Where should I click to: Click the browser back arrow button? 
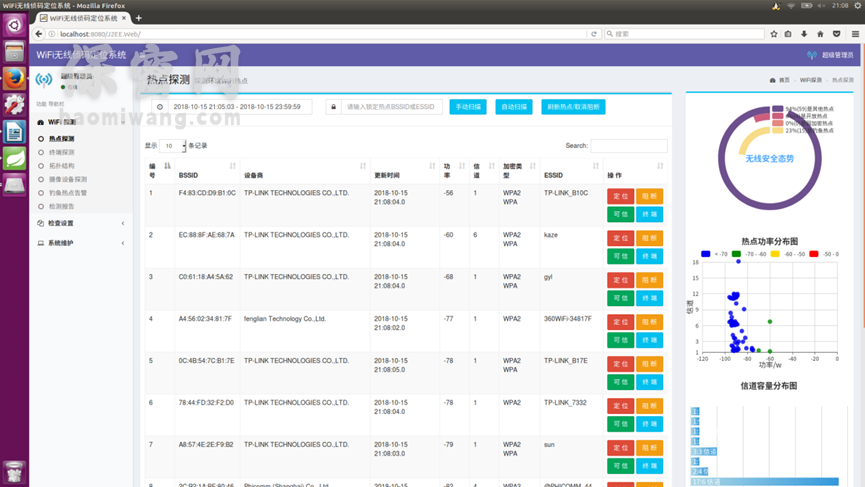(x=39, y=34)
